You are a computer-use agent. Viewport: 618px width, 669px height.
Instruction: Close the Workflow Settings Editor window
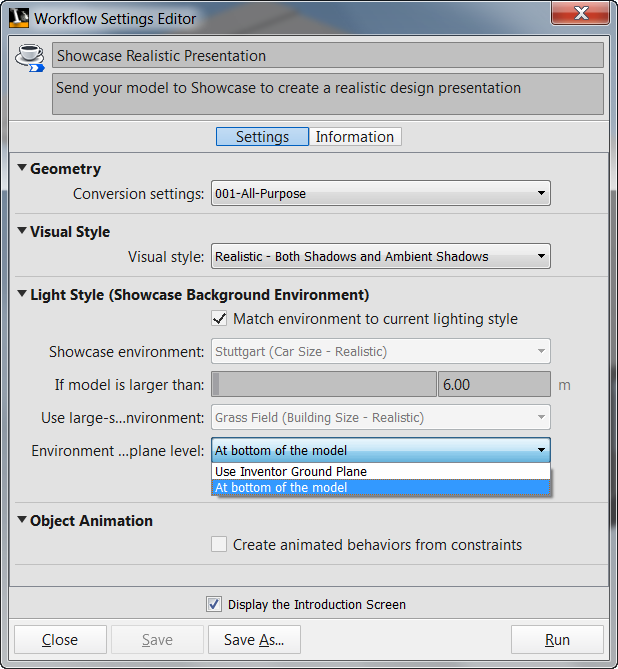pos(580,13)
